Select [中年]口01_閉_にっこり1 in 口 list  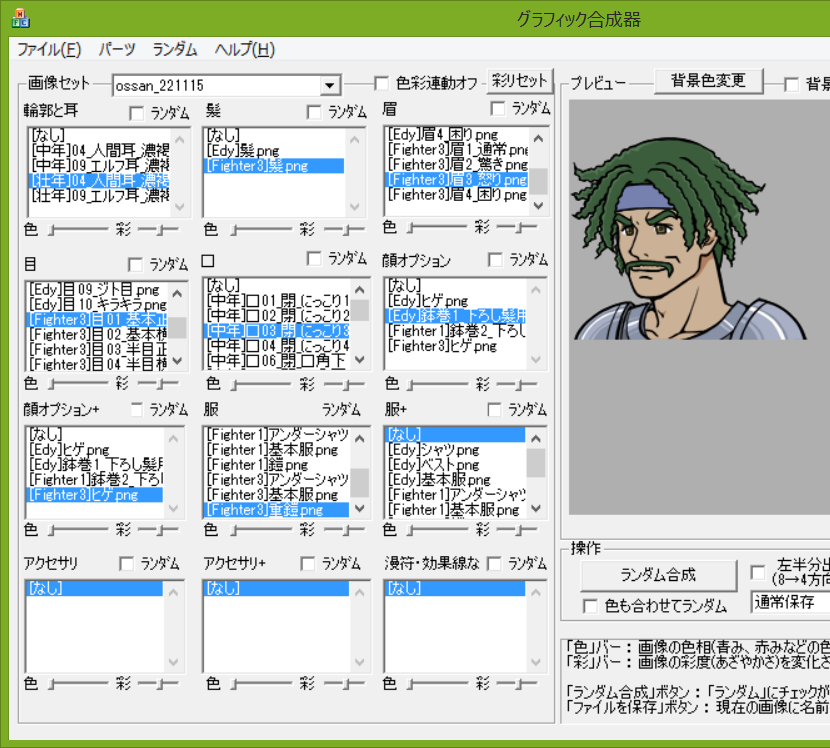pos(277,301)
